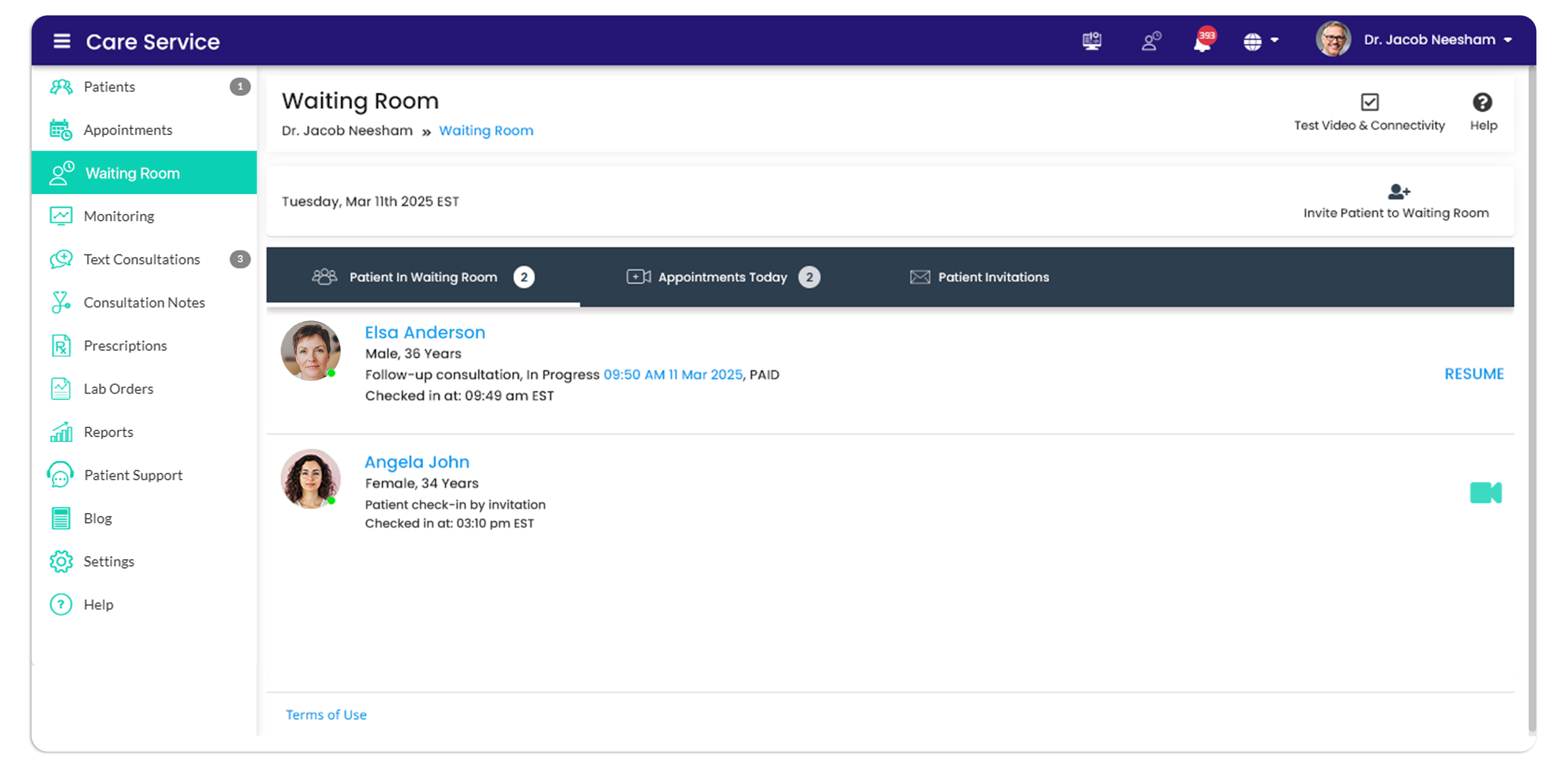1568x767 pixels.
Task: Click Invite Patient to Waiting Room label
Action: [x=1396, y=213]
